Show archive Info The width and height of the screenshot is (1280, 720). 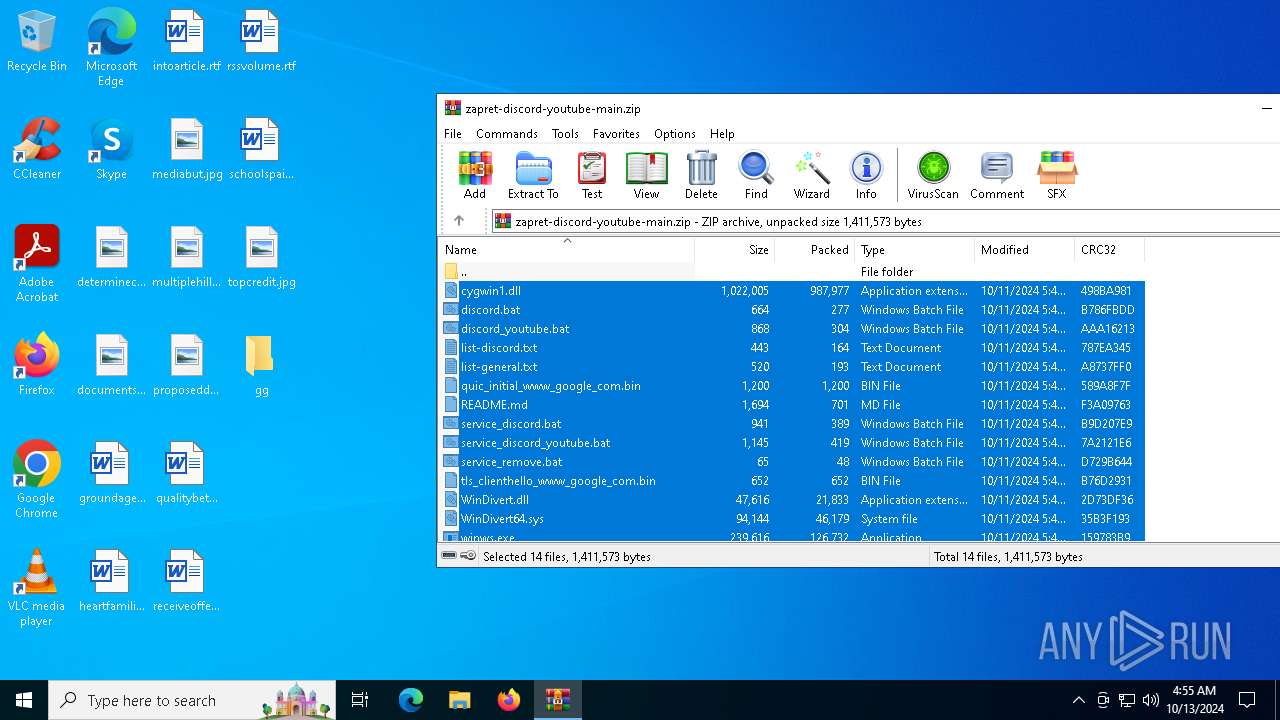[866, 175]
